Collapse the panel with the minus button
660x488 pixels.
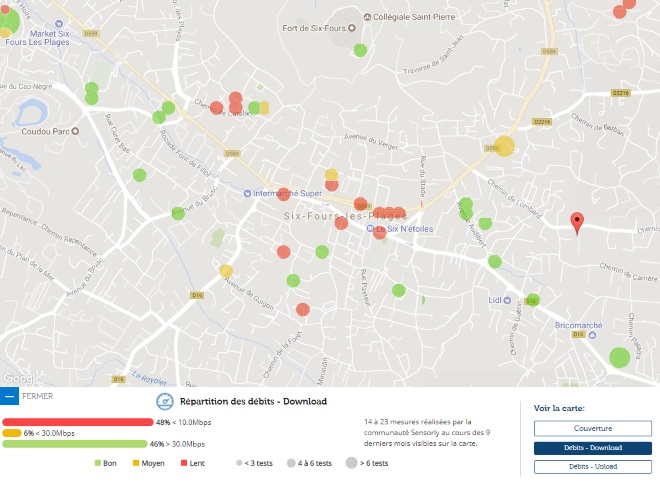(x=9, y=396)
